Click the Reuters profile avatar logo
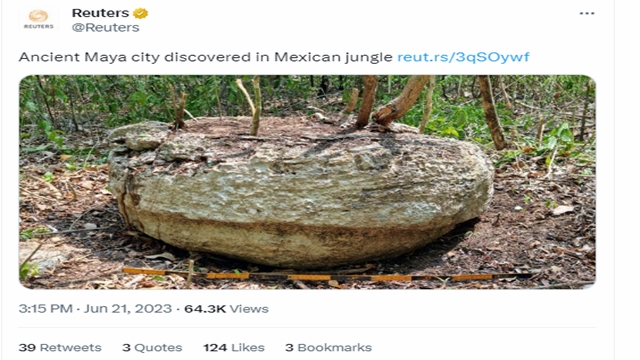 (x=38, y=19)
